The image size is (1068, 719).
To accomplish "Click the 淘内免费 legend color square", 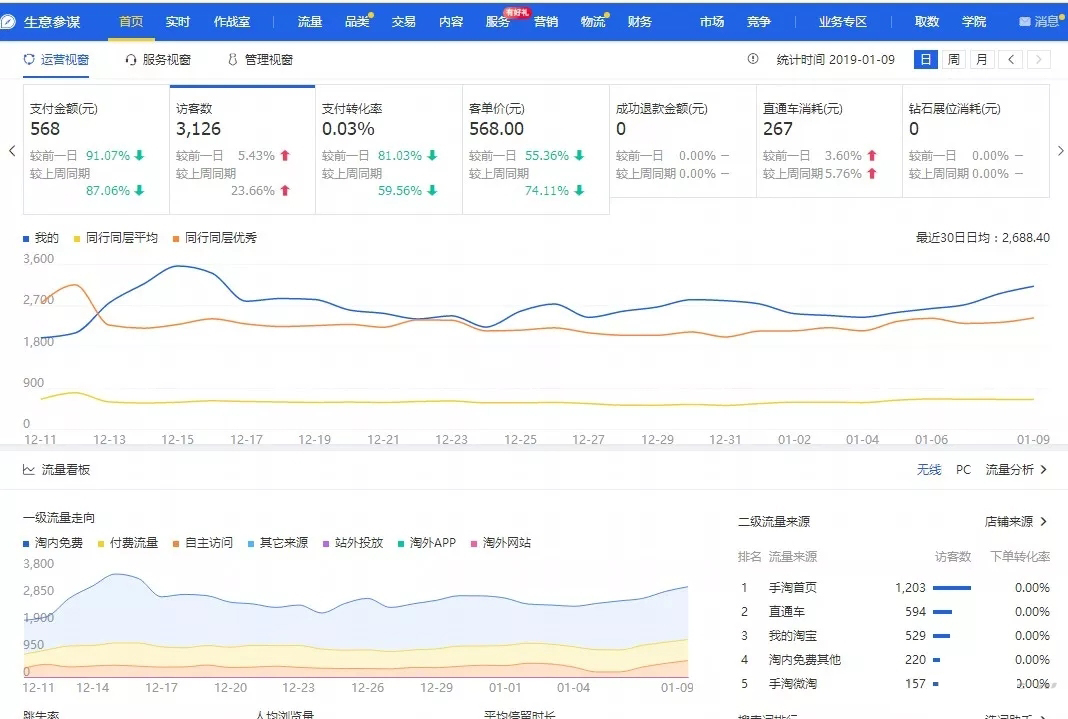I will (25, 542).
